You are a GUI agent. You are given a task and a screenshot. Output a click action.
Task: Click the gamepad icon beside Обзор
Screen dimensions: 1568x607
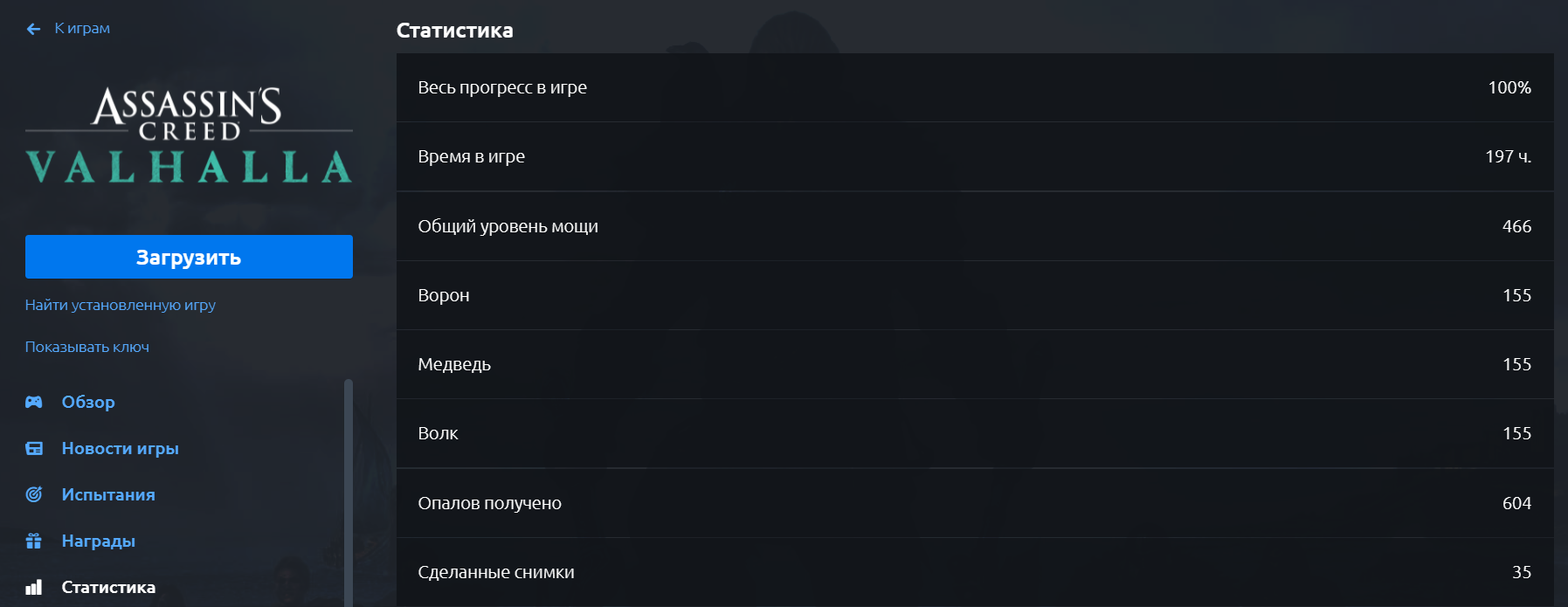click(34, 402)
